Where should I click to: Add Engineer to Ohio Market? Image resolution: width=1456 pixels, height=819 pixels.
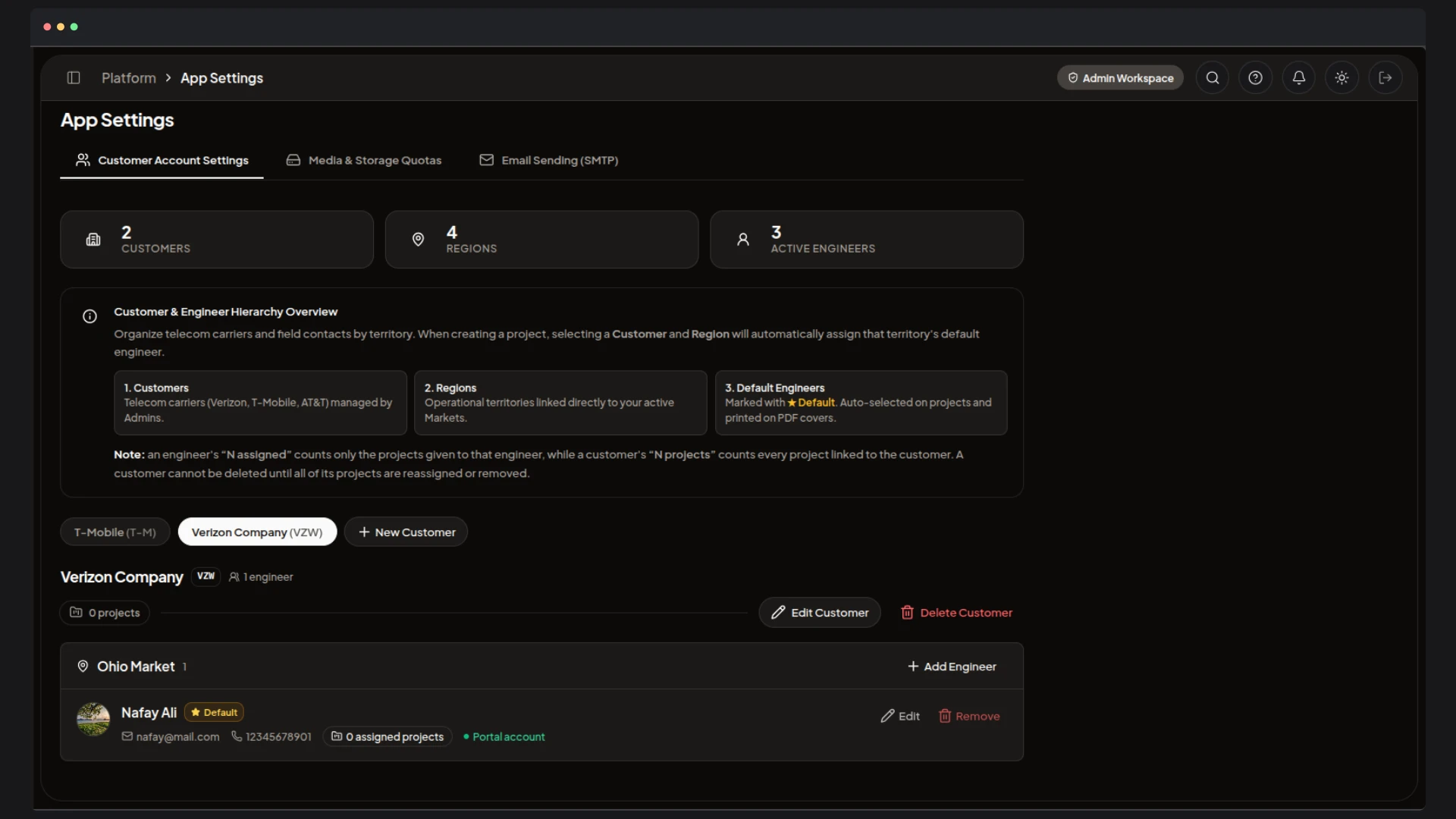(952, 667)
